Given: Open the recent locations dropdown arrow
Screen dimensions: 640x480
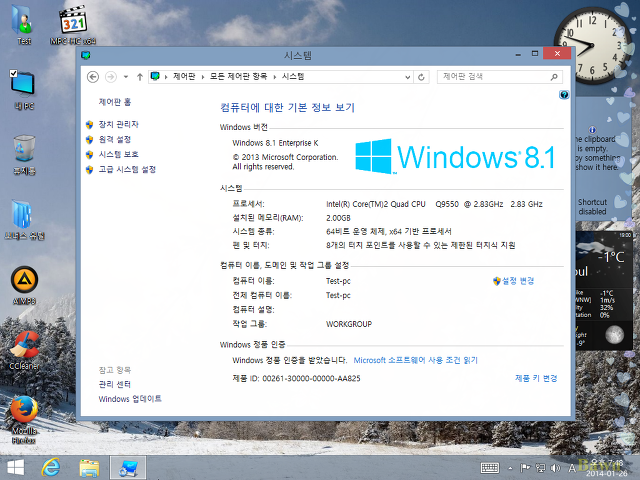Looking at the screenshot, I should point(126,77).
